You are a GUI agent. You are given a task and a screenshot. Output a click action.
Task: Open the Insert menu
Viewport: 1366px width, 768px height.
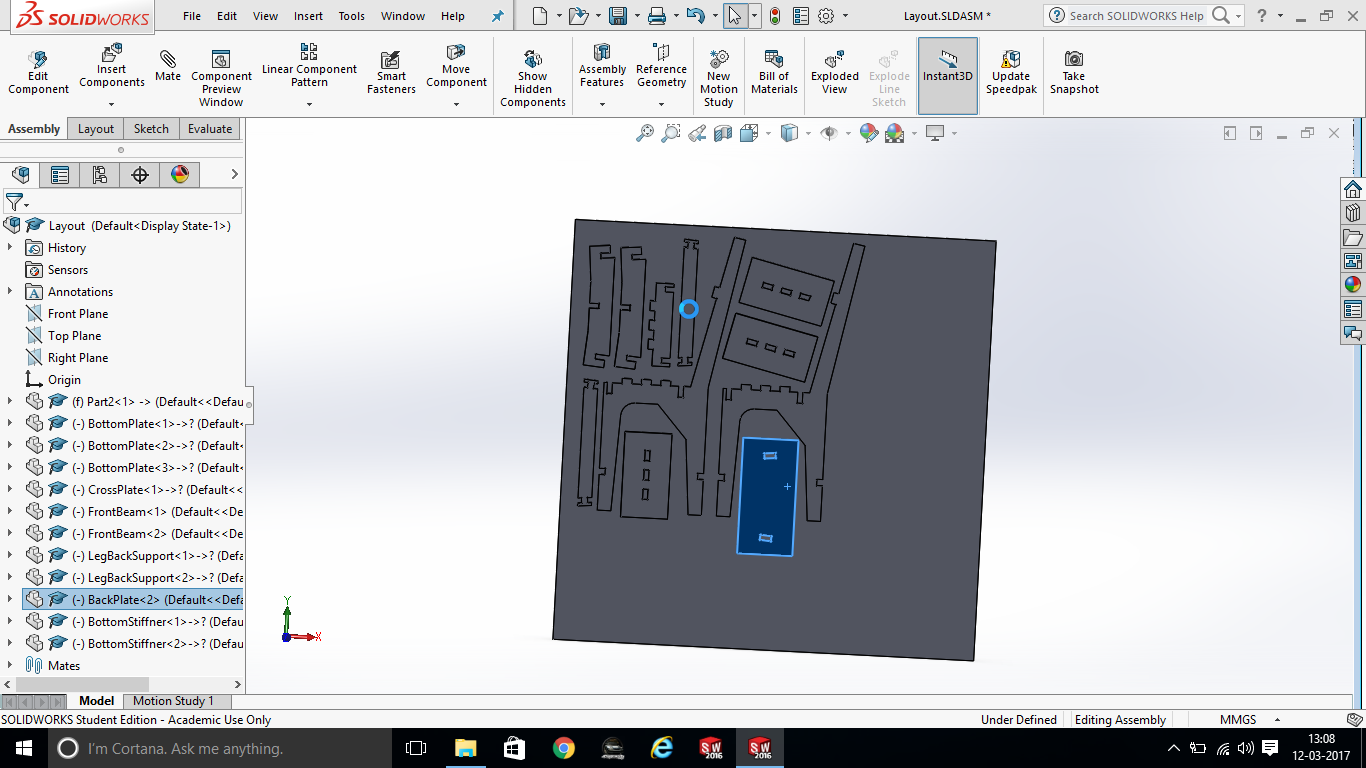308,16
